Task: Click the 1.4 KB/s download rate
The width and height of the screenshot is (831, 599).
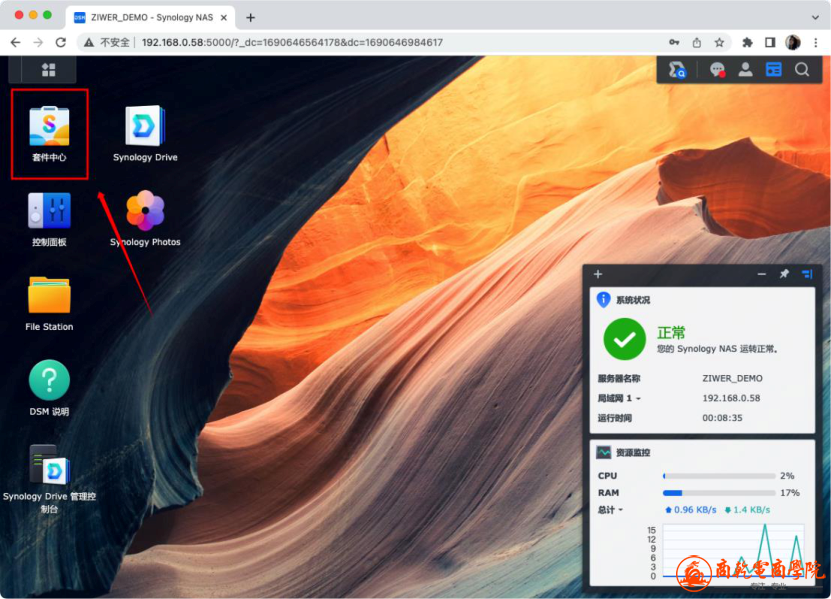Action: pyautogui.click(x=747, y=509)
